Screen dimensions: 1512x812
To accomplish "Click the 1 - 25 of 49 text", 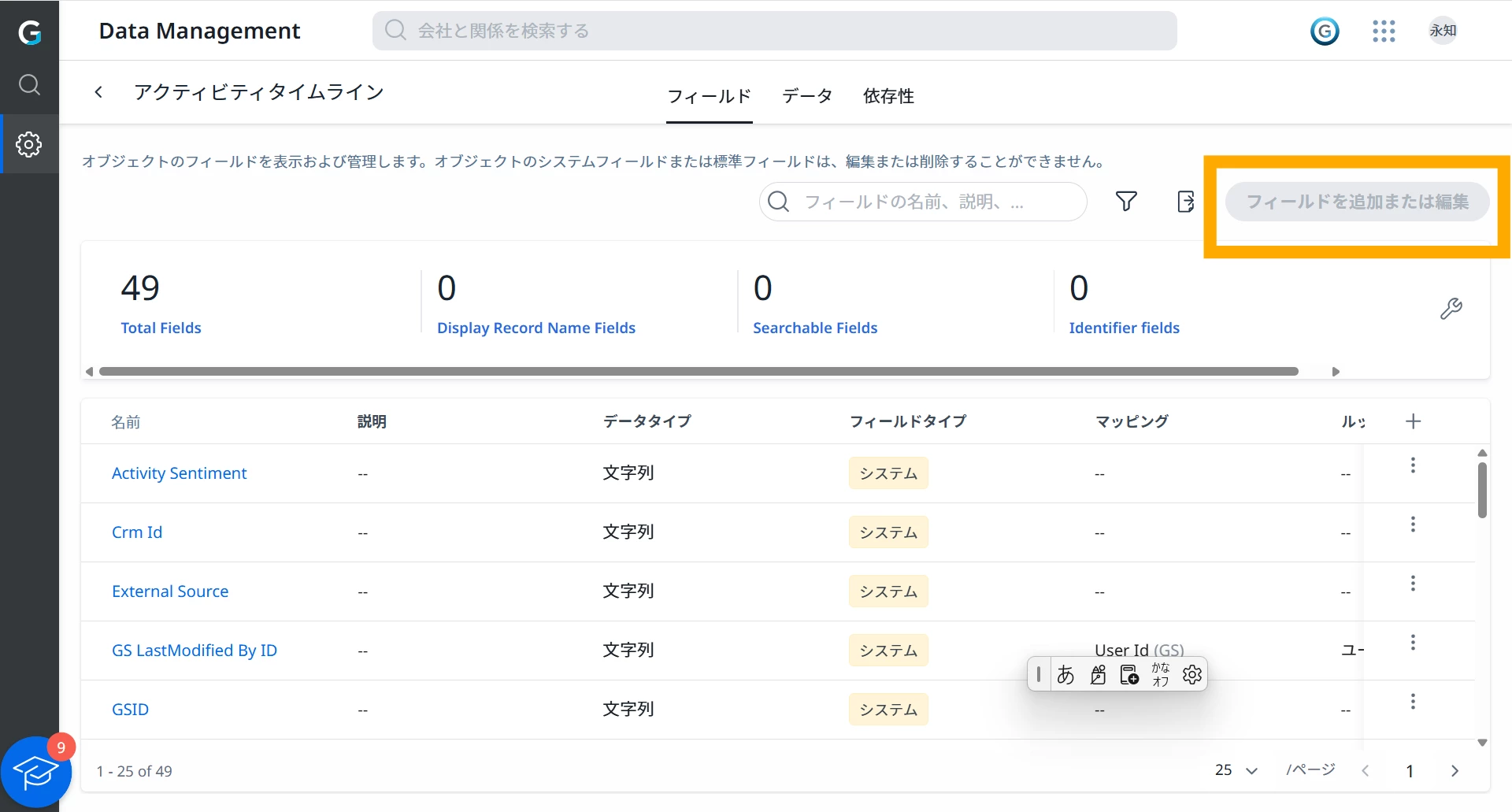I will pos(135,771).
